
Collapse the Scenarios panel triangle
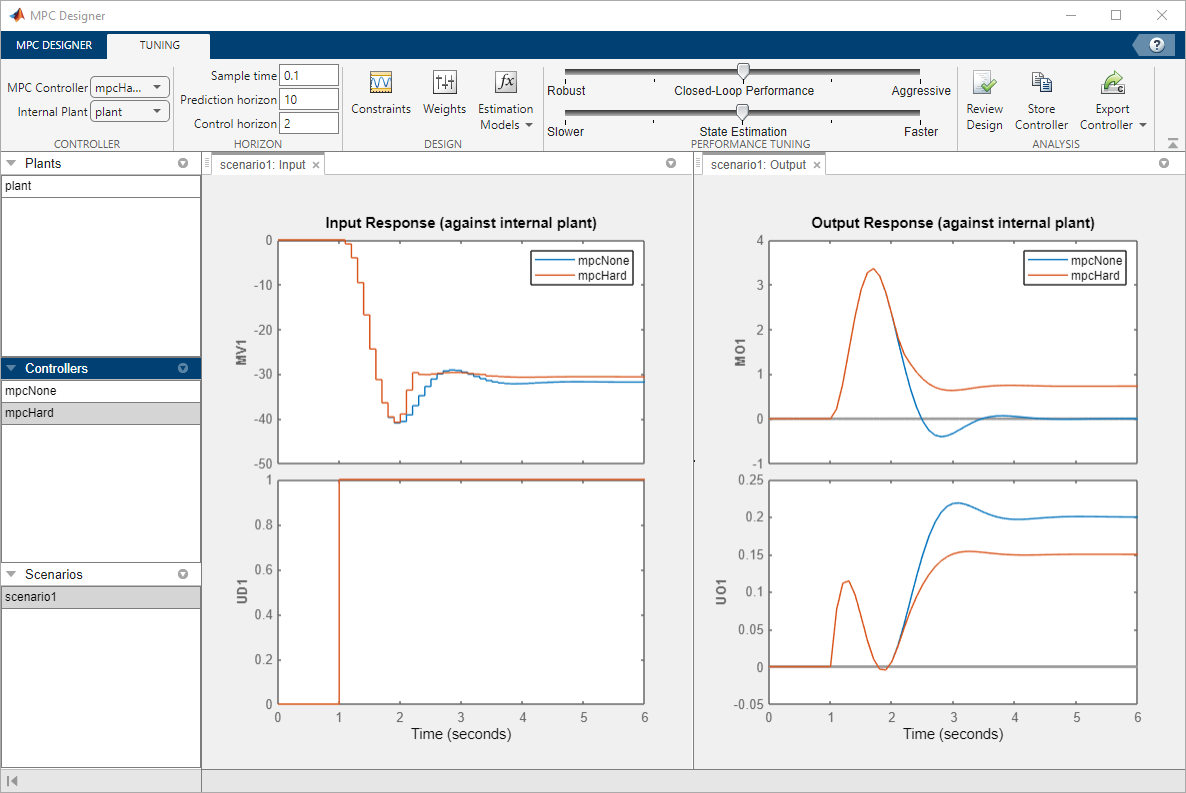point(11,574)
